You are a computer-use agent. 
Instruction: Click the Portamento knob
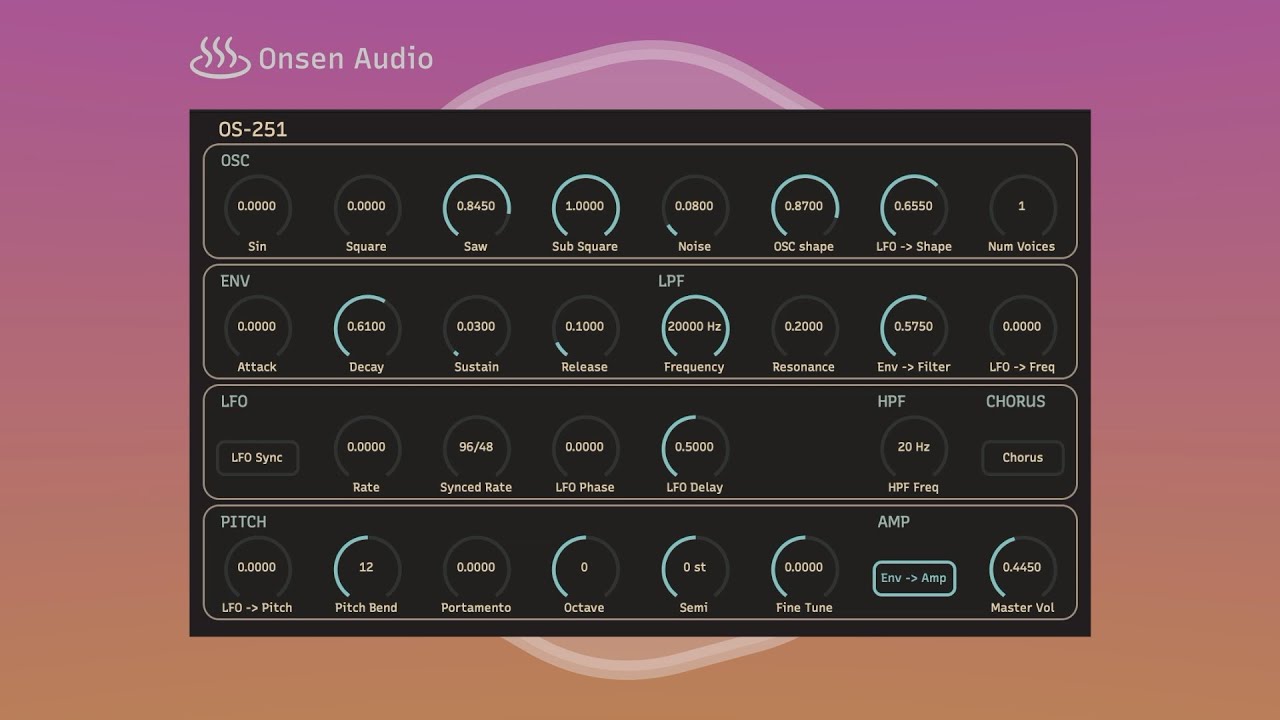tap(476, 567)
